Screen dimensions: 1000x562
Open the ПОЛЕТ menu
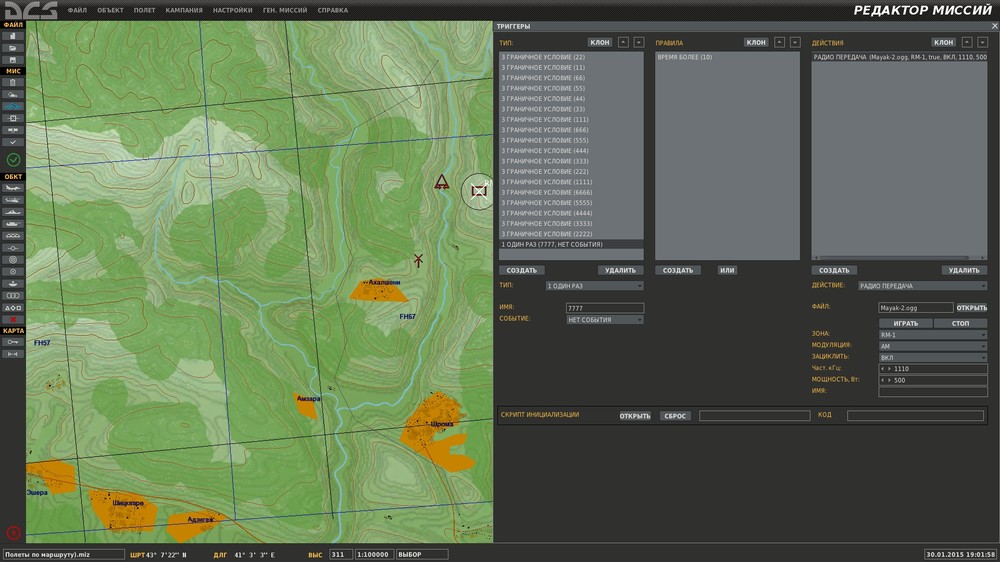[x=144, y=10]
